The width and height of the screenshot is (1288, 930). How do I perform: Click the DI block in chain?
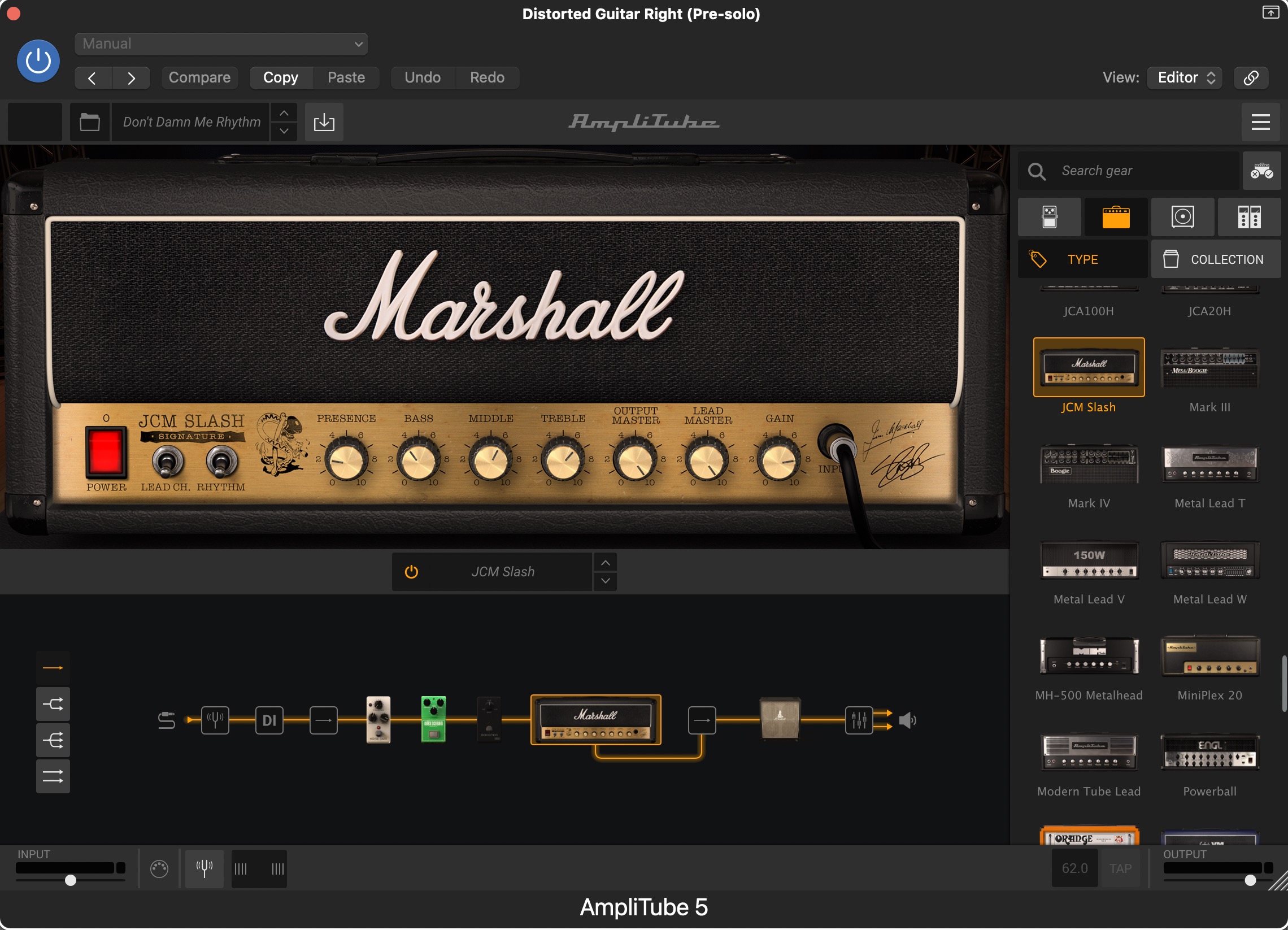point(269,720)
